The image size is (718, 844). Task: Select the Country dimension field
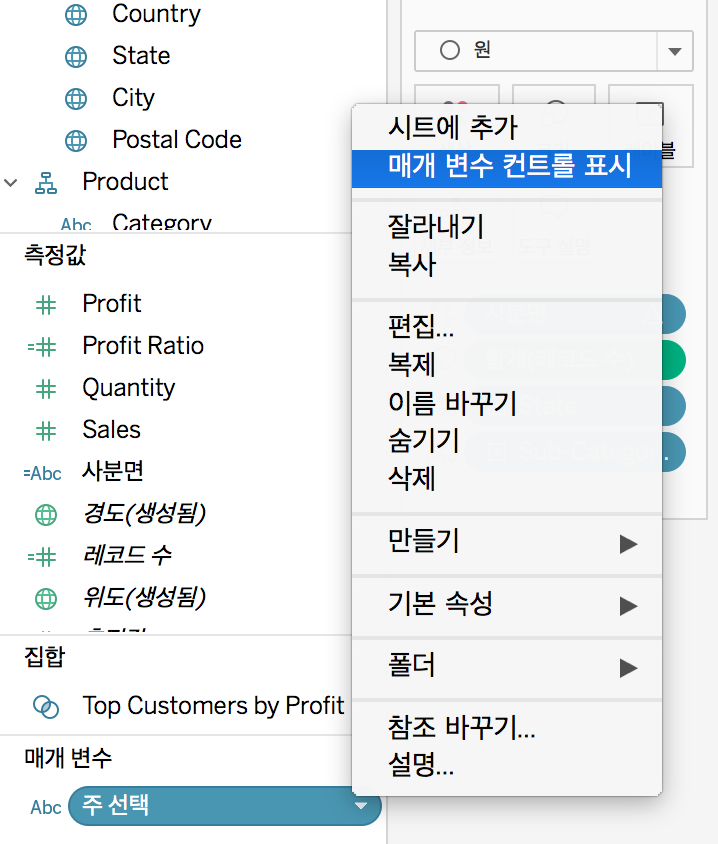coord(156,15)
